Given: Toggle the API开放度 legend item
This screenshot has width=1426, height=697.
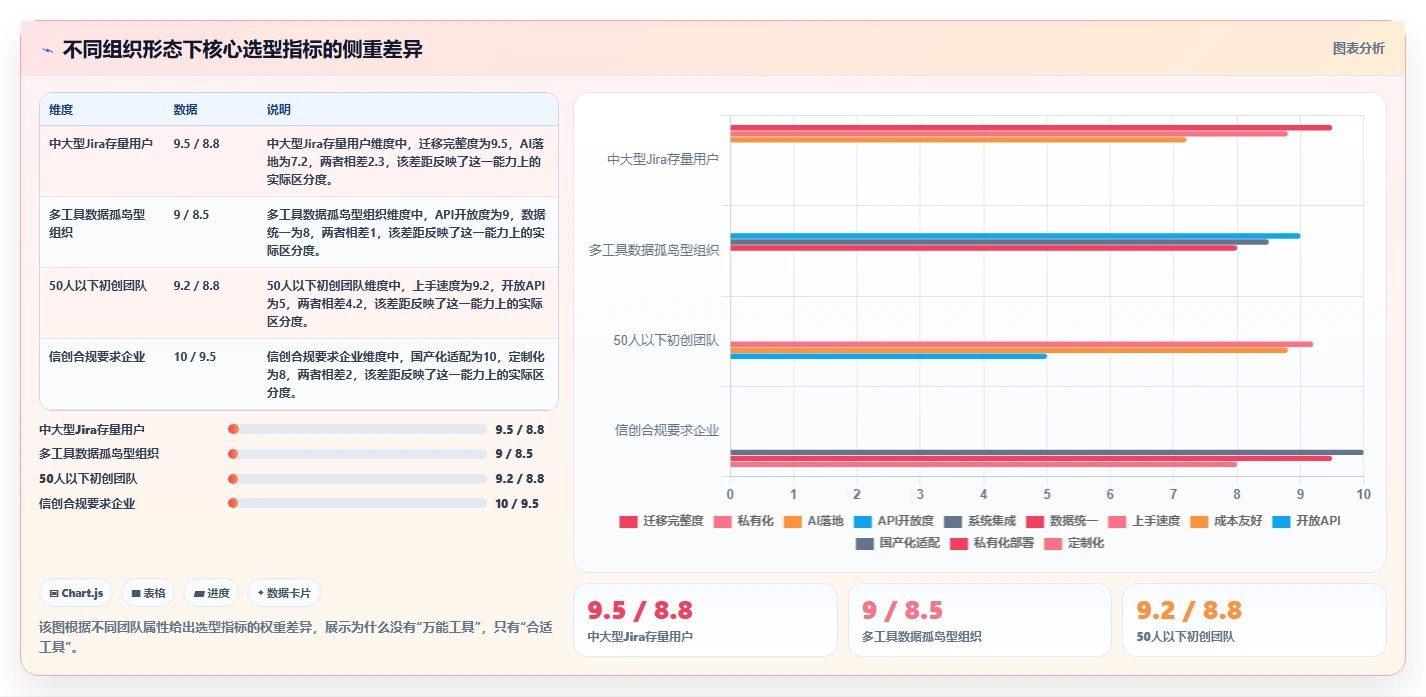Looking at the screenshot, I should (x=894, y=521).
